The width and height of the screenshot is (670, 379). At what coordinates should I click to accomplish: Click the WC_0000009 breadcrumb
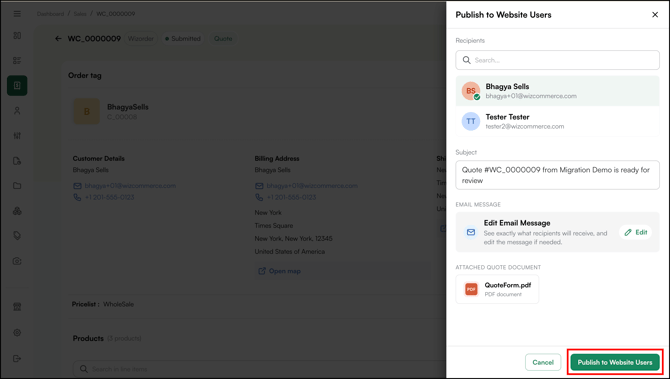(115, 14)
